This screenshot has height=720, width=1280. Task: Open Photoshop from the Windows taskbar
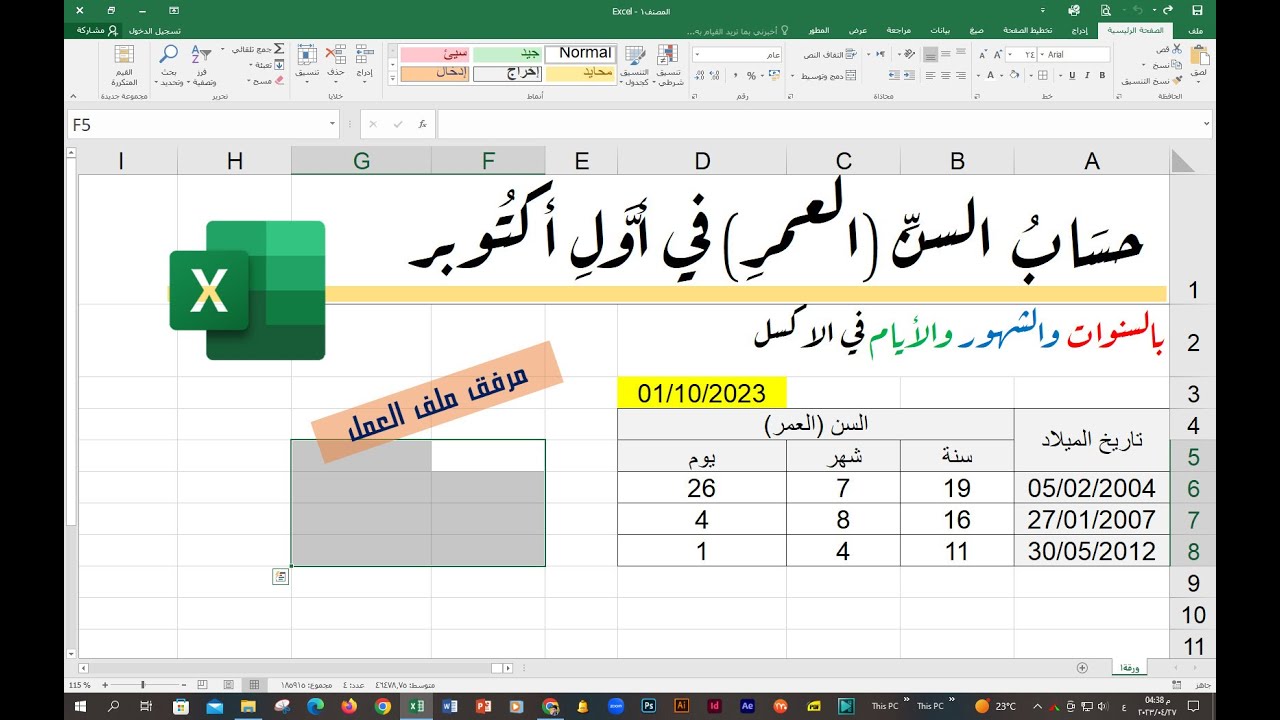click(648, 706)
